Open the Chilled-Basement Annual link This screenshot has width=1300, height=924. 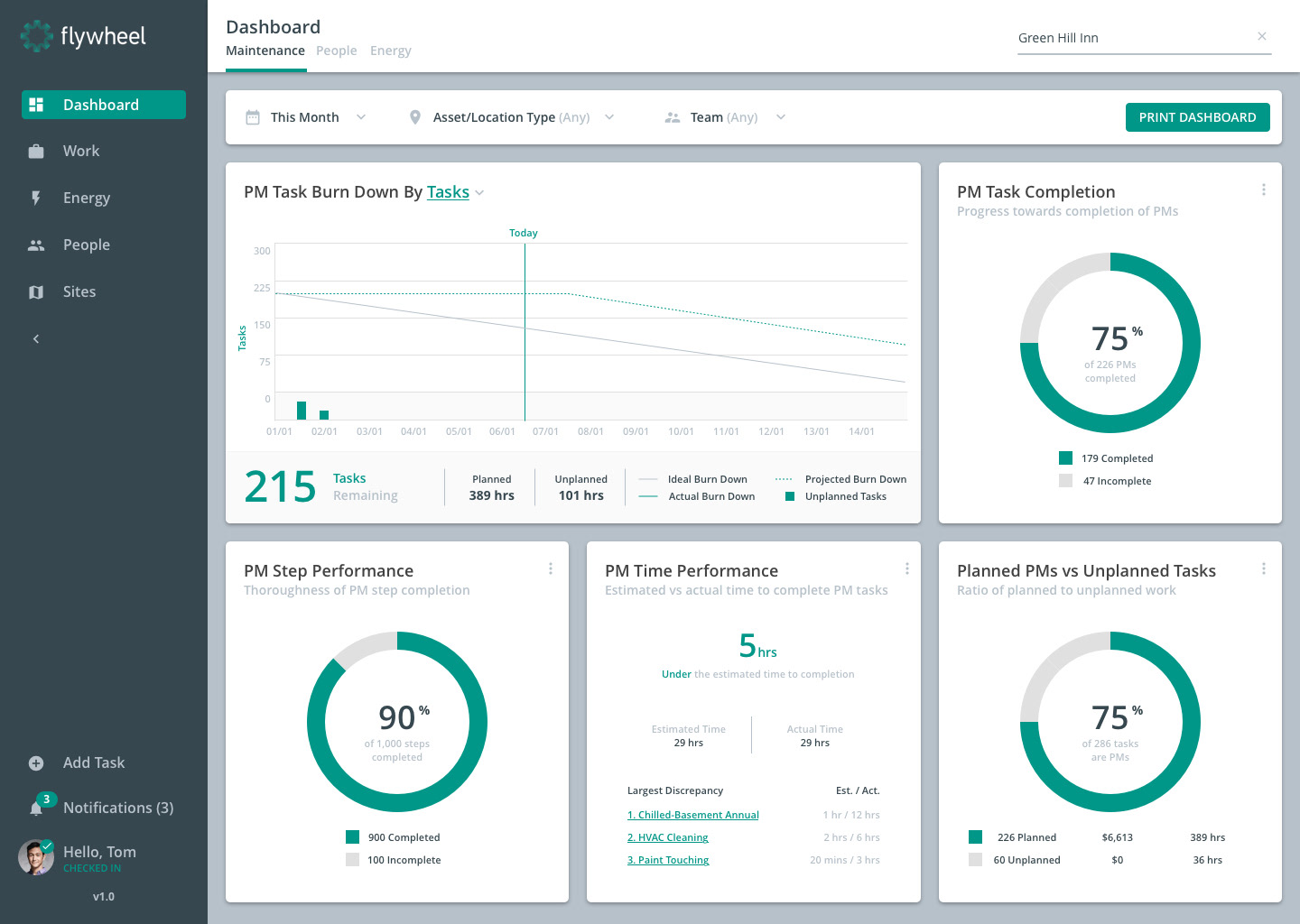point(693,815)
